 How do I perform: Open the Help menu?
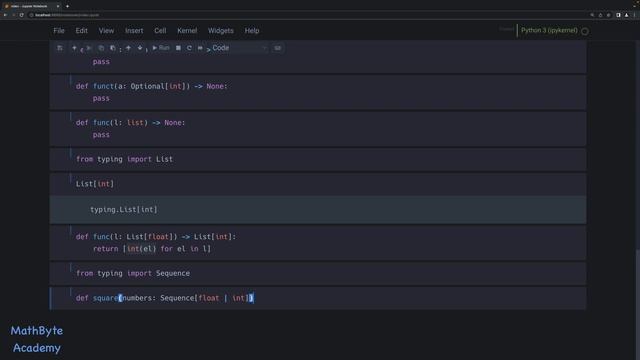point(252,31)
